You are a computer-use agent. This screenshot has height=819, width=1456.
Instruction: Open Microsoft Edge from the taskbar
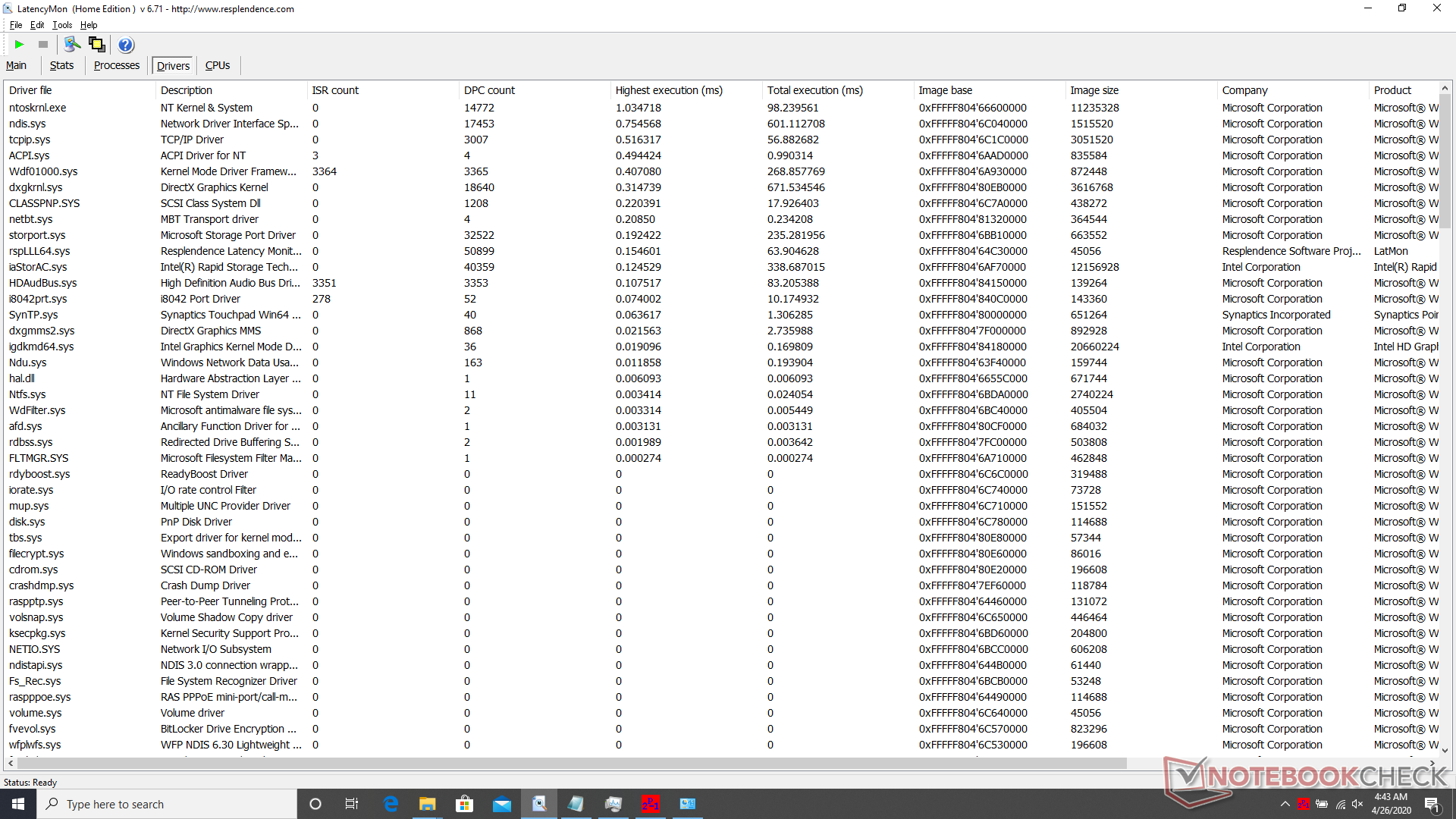pos(391,804)
